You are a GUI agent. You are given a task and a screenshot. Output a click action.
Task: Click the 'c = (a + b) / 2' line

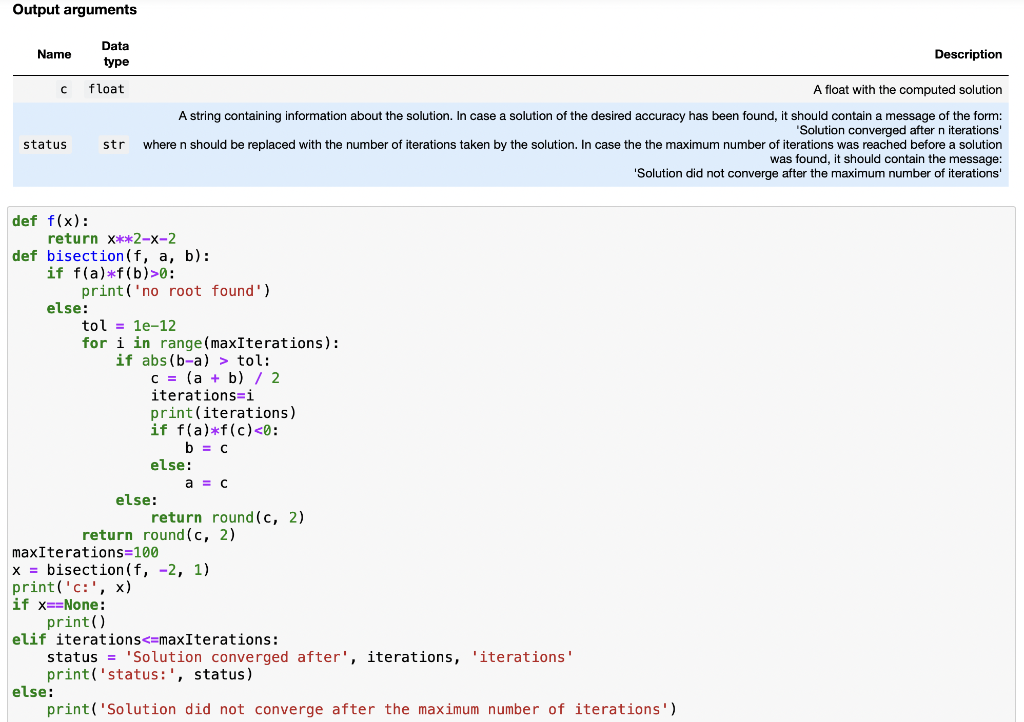coord(215,379)
